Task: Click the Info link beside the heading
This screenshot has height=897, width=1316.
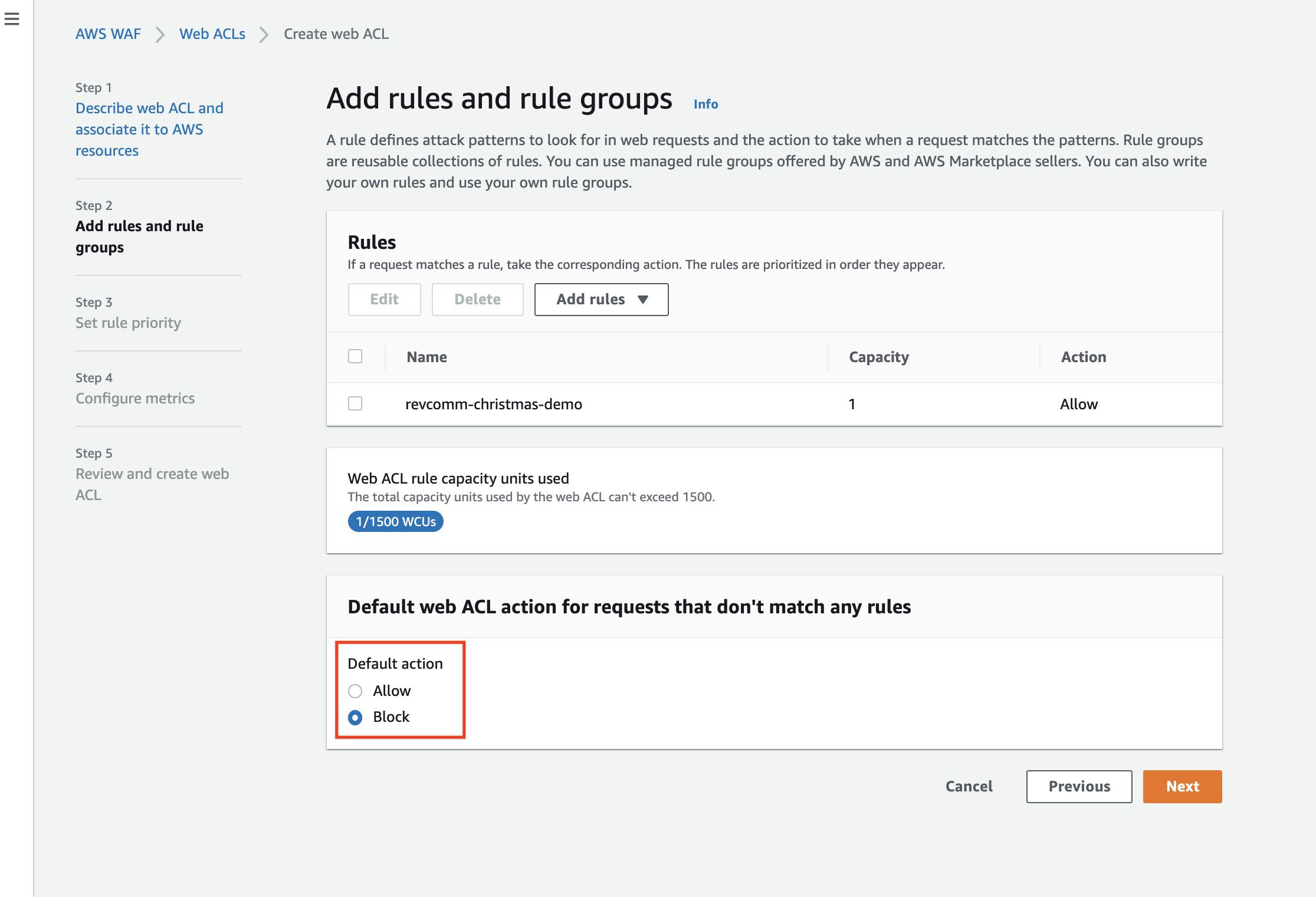Action: [705, 104]
